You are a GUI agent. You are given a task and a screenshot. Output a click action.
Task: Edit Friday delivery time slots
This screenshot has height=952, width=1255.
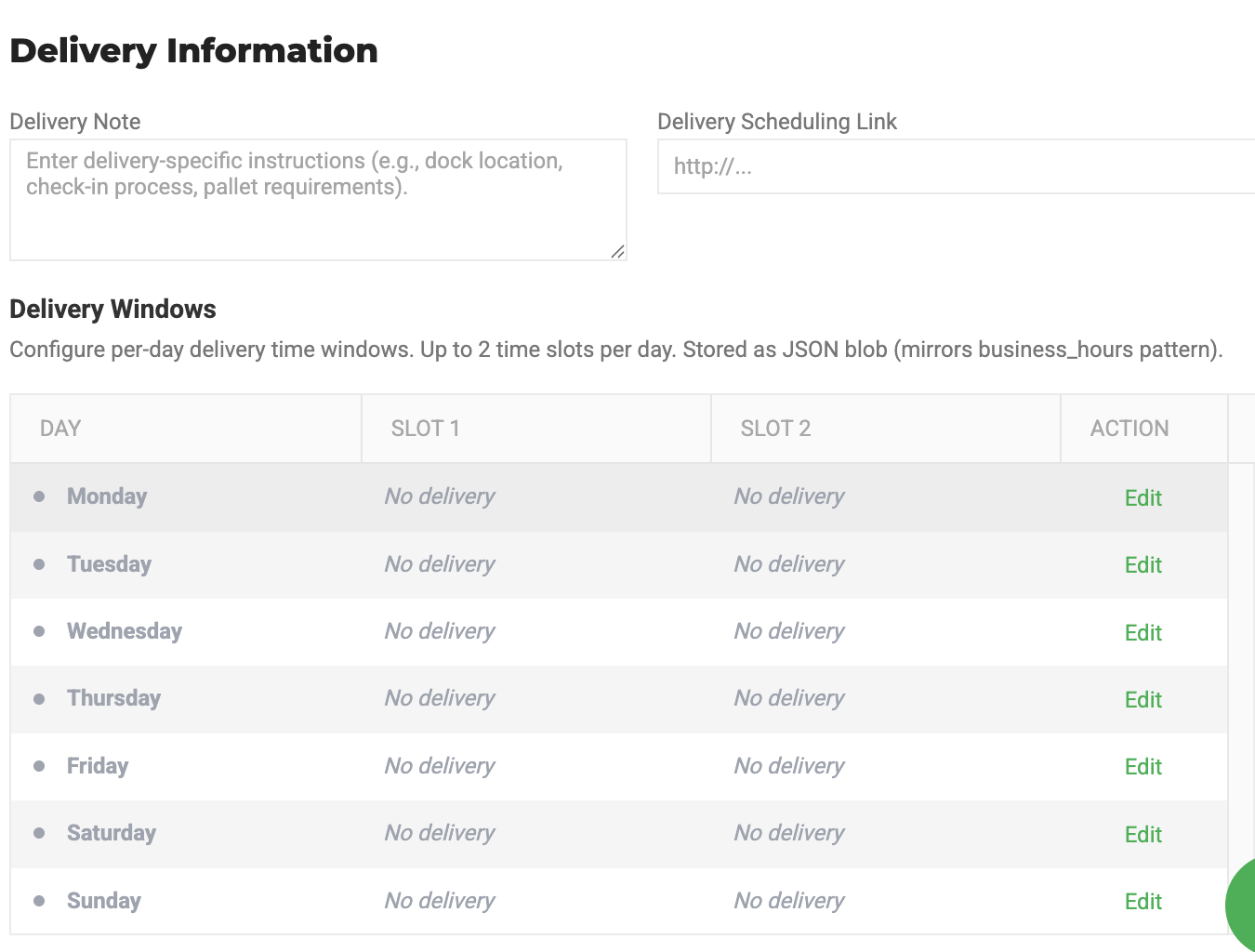pos(1143,766)
